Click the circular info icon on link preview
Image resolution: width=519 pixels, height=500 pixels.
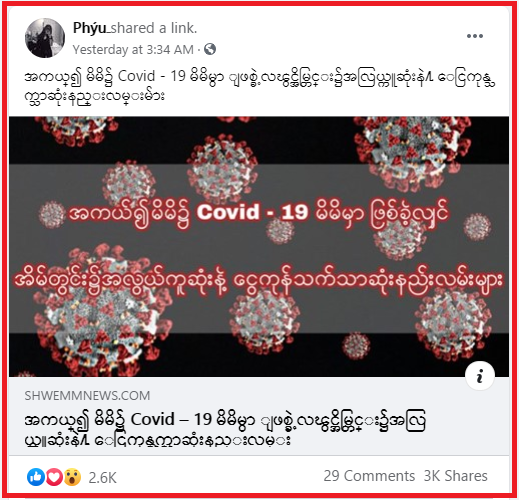(480, 375)
